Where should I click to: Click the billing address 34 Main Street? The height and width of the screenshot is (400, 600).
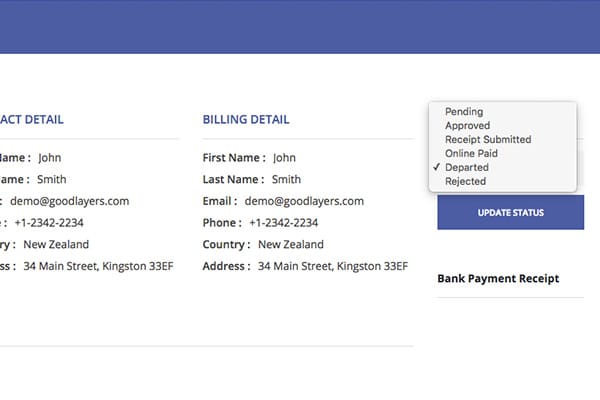pos(333,267)
